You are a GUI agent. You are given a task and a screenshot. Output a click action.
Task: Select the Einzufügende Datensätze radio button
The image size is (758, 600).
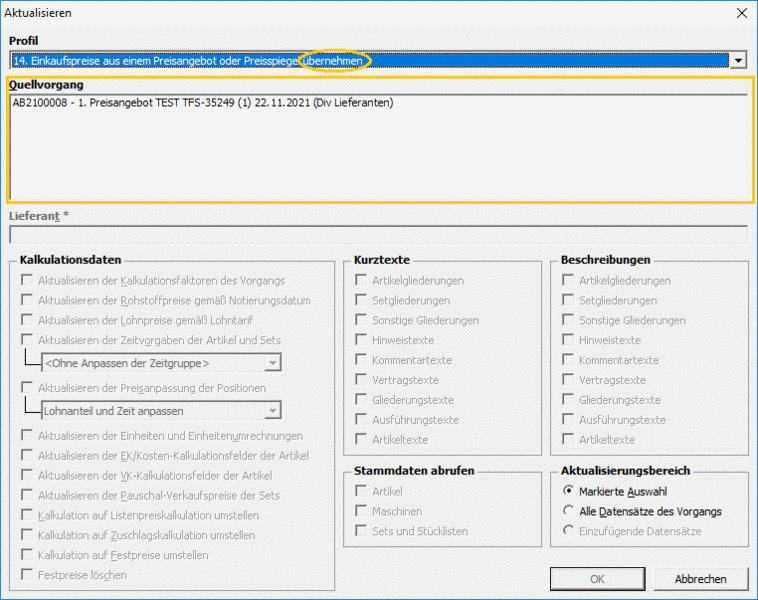pyautogui.click(x=568, y=530)
